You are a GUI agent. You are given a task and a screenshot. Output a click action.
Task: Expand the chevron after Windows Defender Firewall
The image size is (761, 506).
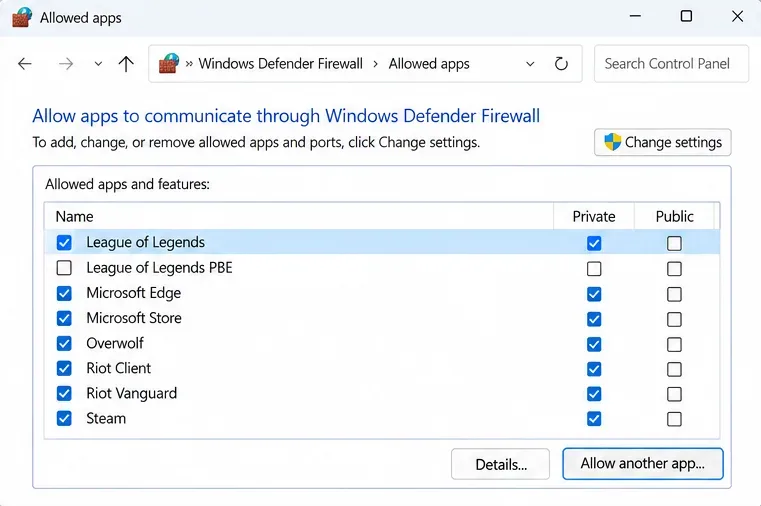coord(375,64)
